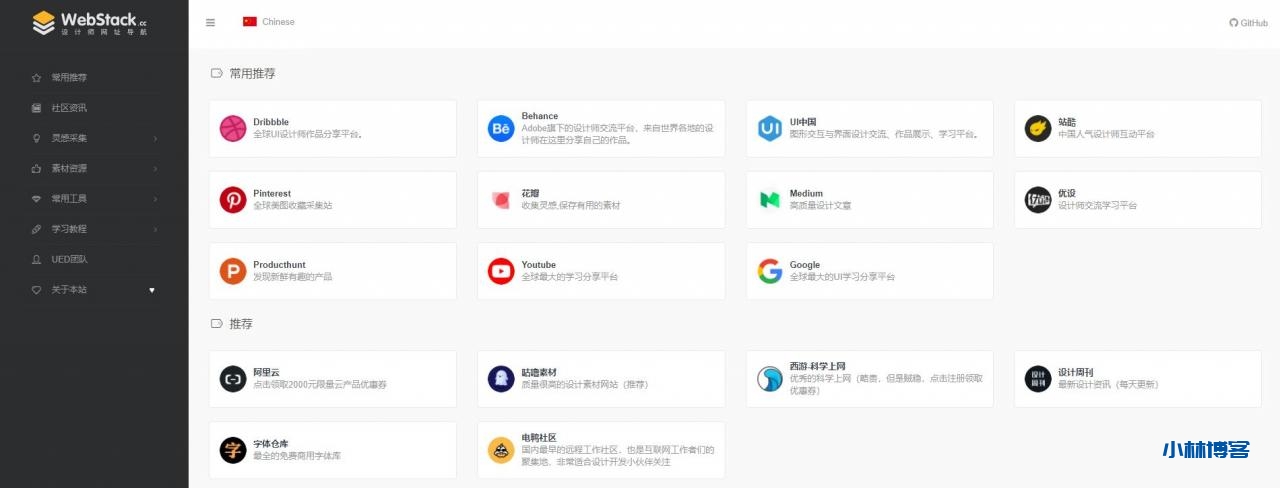The height and width of the screenshot is (488, 1280).
Task: Expand the 素材资源 sidebar section
Action: click(94, 168)
